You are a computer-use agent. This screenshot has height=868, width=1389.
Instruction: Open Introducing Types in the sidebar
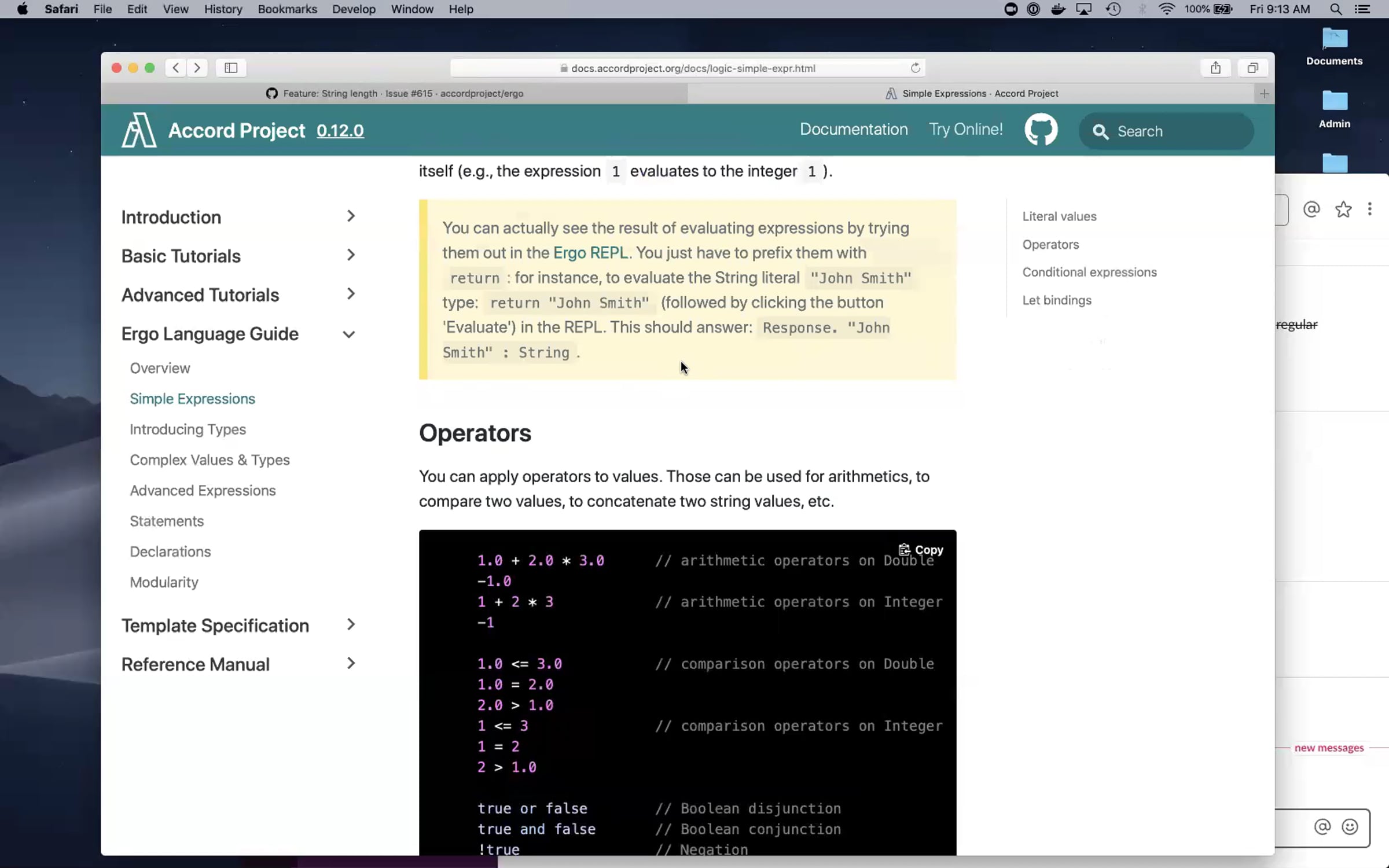click(188, 429)
